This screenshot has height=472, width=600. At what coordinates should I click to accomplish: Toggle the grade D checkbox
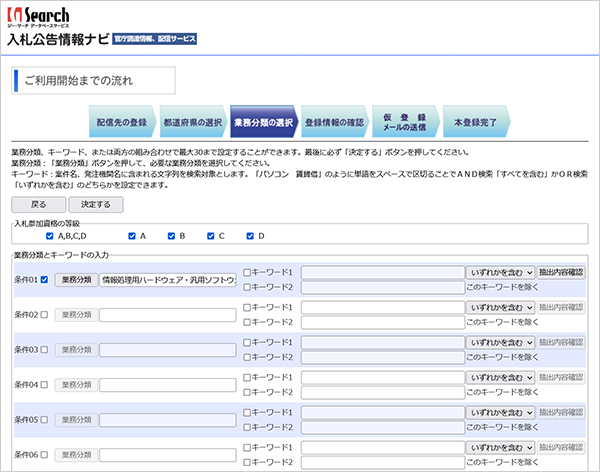[x=250, y=236]
